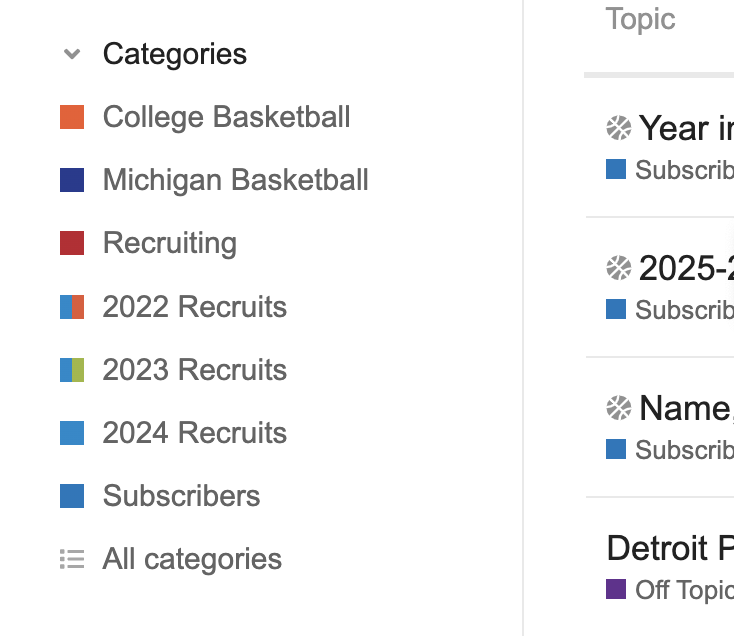
Task: Click the red Recruiting color square
Action: click(x=72, y=243)
